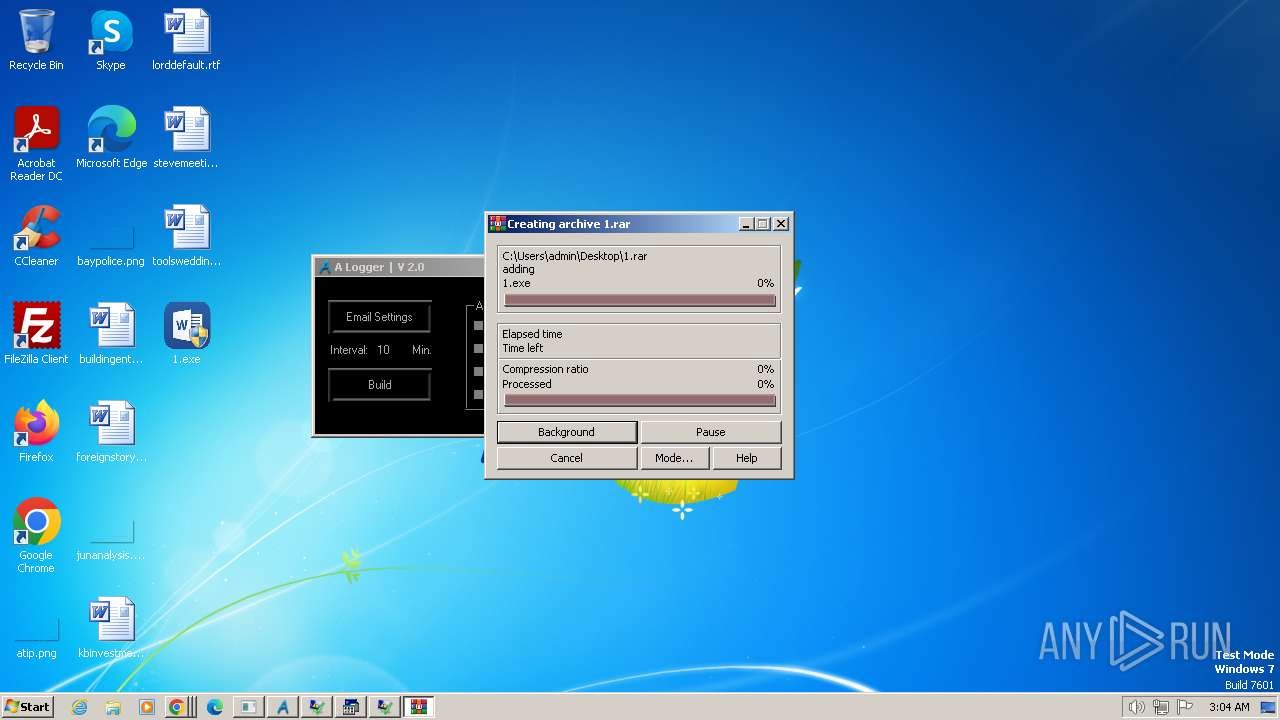Screen dimensions: 1280x720
Task: Open the volume speaker tray icon
Action: click(1136, 707)
